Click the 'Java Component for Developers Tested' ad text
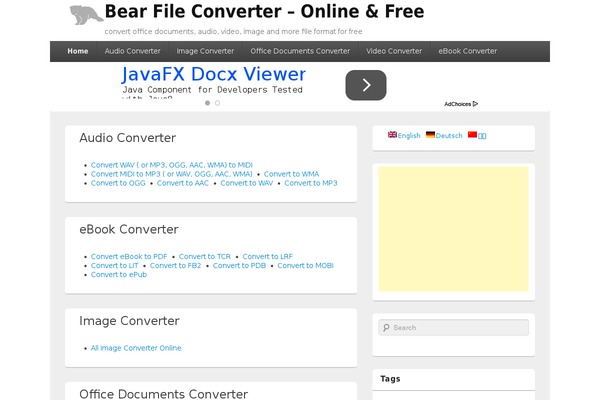This screenshot has height=400, width=600. coord(212,90)
